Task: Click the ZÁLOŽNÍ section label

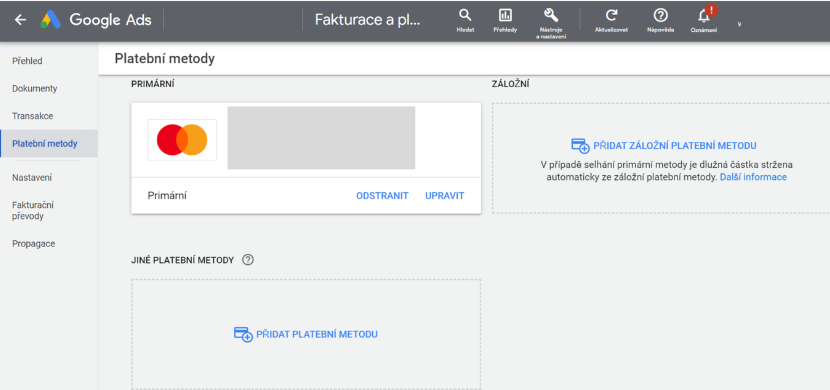Action: (x=511, y=84)
